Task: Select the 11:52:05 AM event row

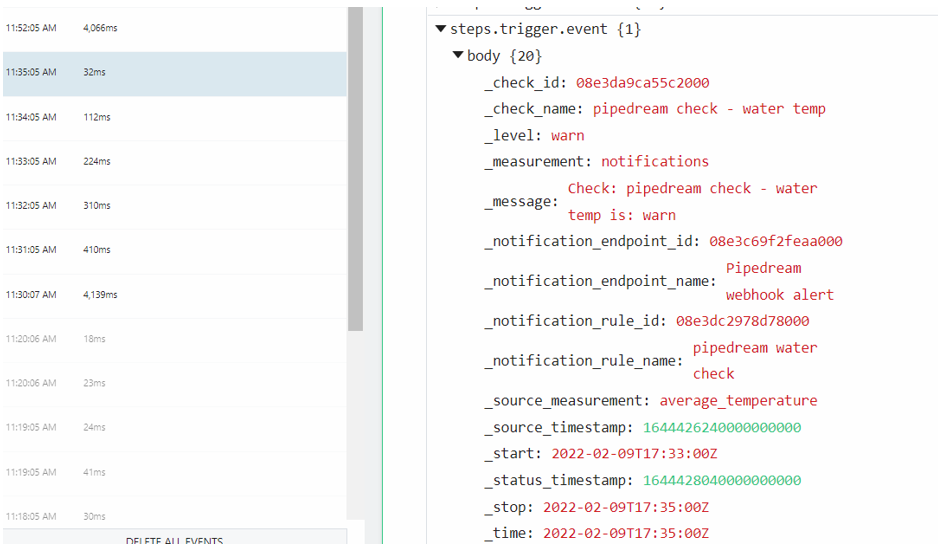Action: coord(175,29)
